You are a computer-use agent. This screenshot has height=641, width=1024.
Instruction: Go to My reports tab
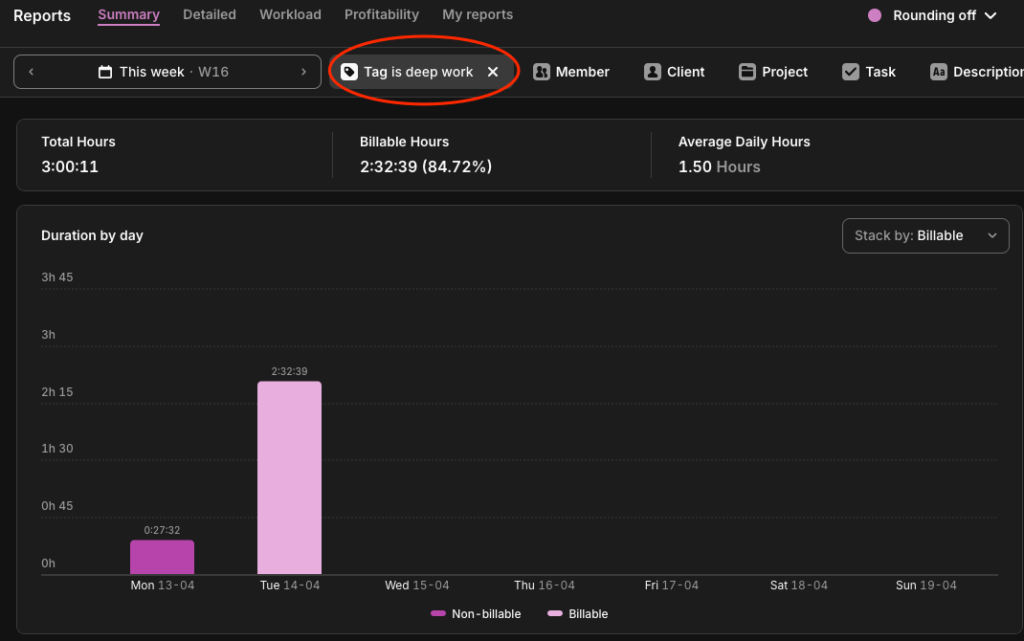[x=477, y=15]
